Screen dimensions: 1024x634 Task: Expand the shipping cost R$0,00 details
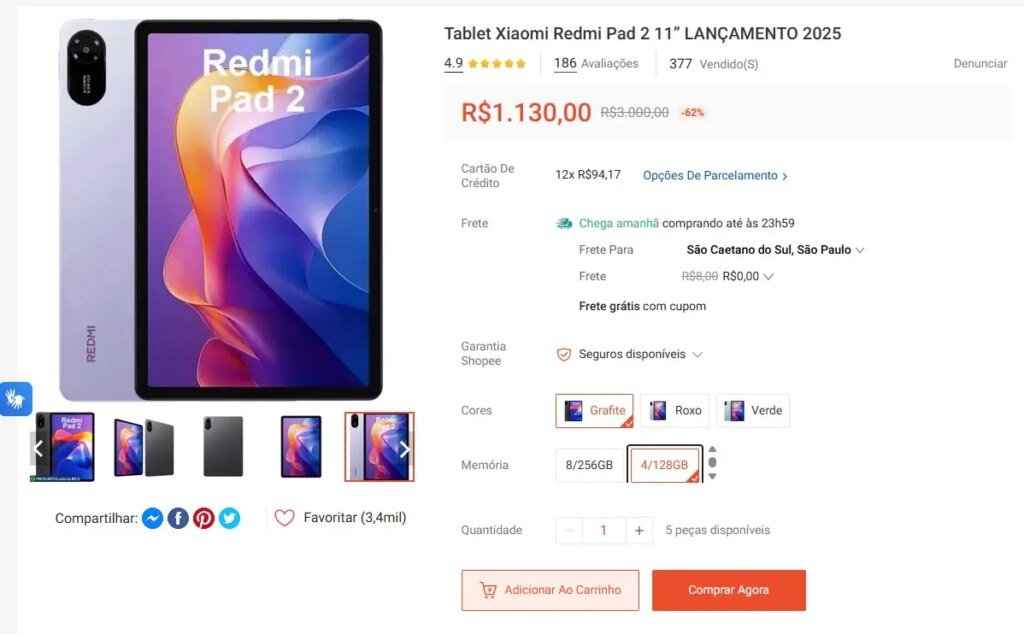[748, 276]
